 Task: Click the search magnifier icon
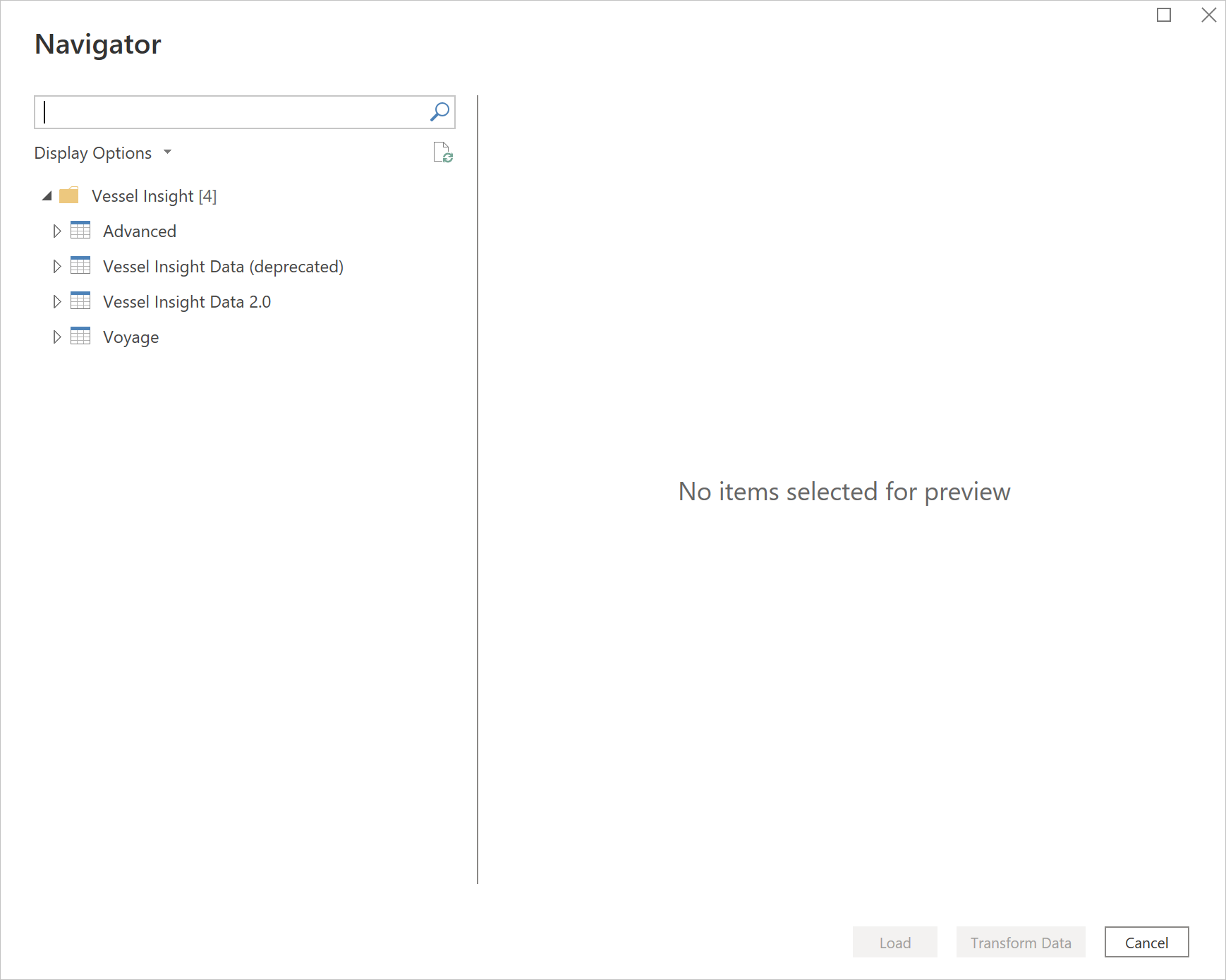click(439, 112)
